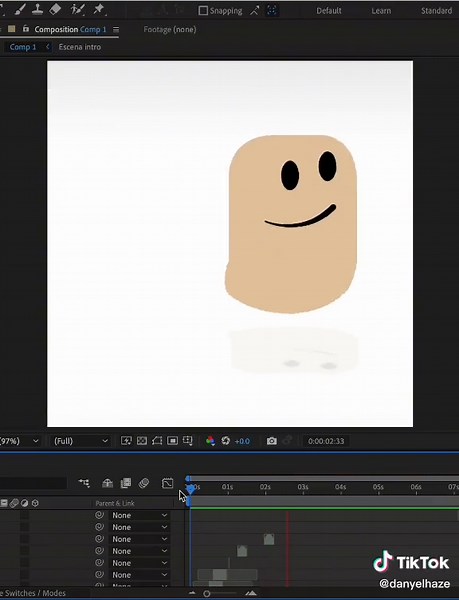Adjust the +0.0 exposure value
This screenshot has width=459, height=600.
pos(242,441)
